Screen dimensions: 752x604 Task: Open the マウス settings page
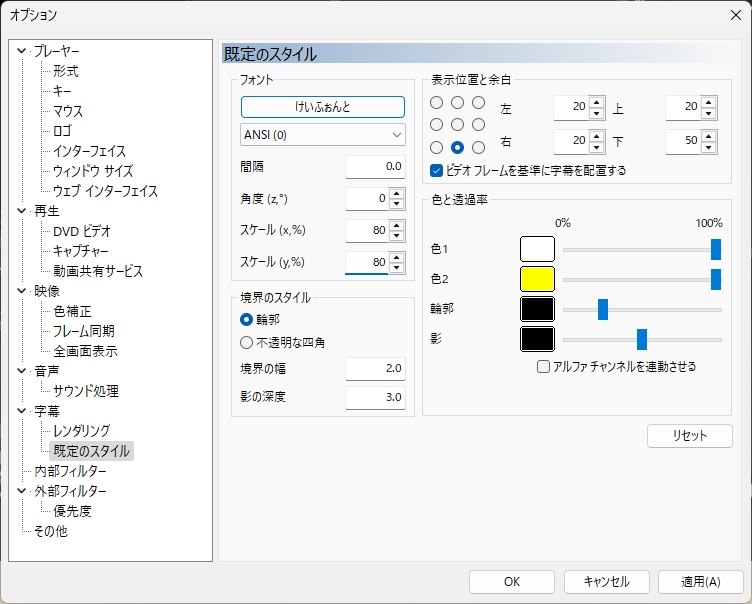[x=68, y=111]
